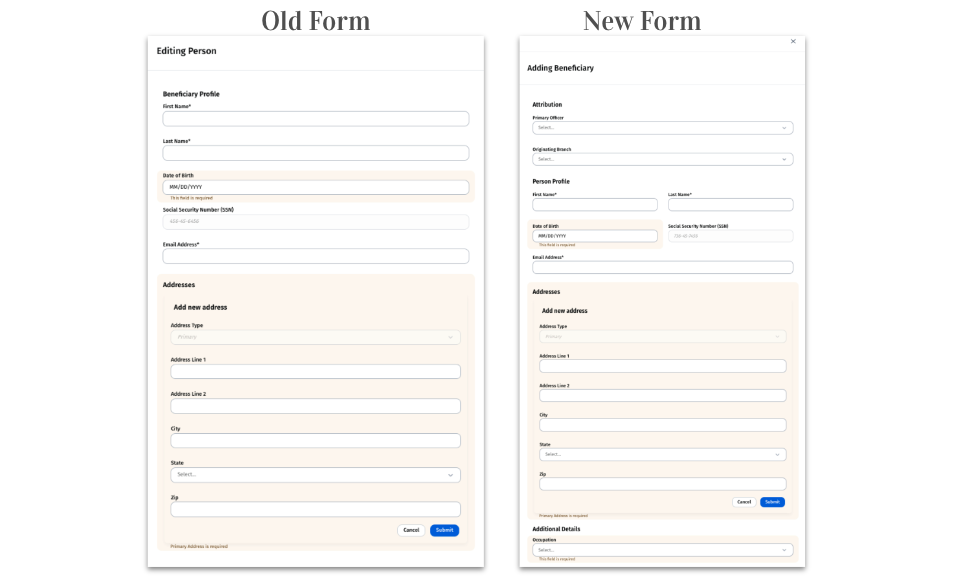Expand the Originating Branch dropdown
The image size is (963, 582).
coord(662,159)
